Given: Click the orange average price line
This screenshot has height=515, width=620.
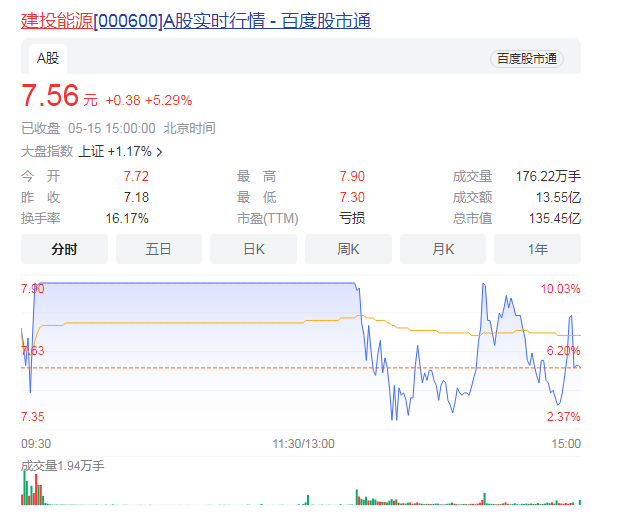Looking at the screenshot, I should [x=200, y=322].
